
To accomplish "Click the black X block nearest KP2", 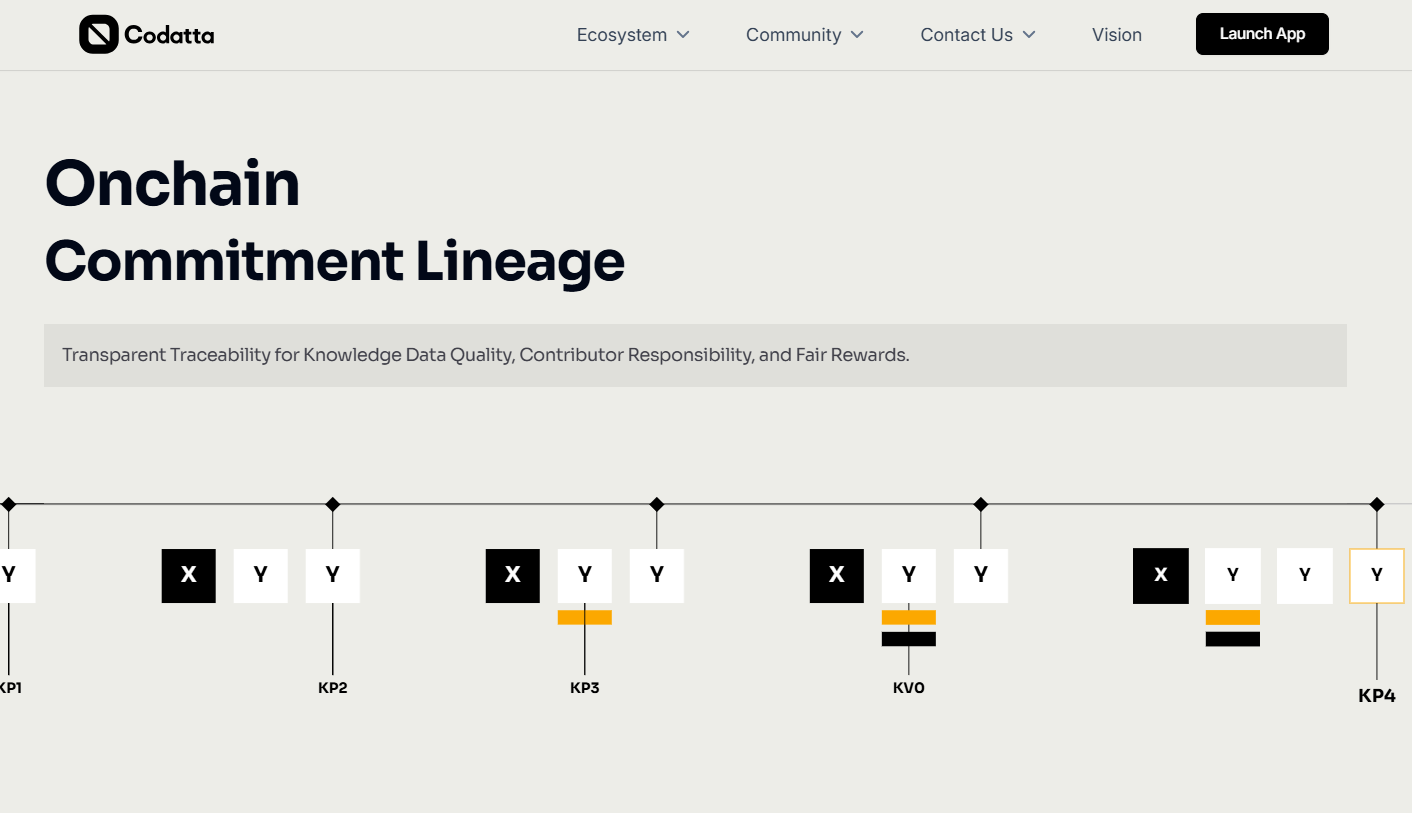I will [188, 575].
